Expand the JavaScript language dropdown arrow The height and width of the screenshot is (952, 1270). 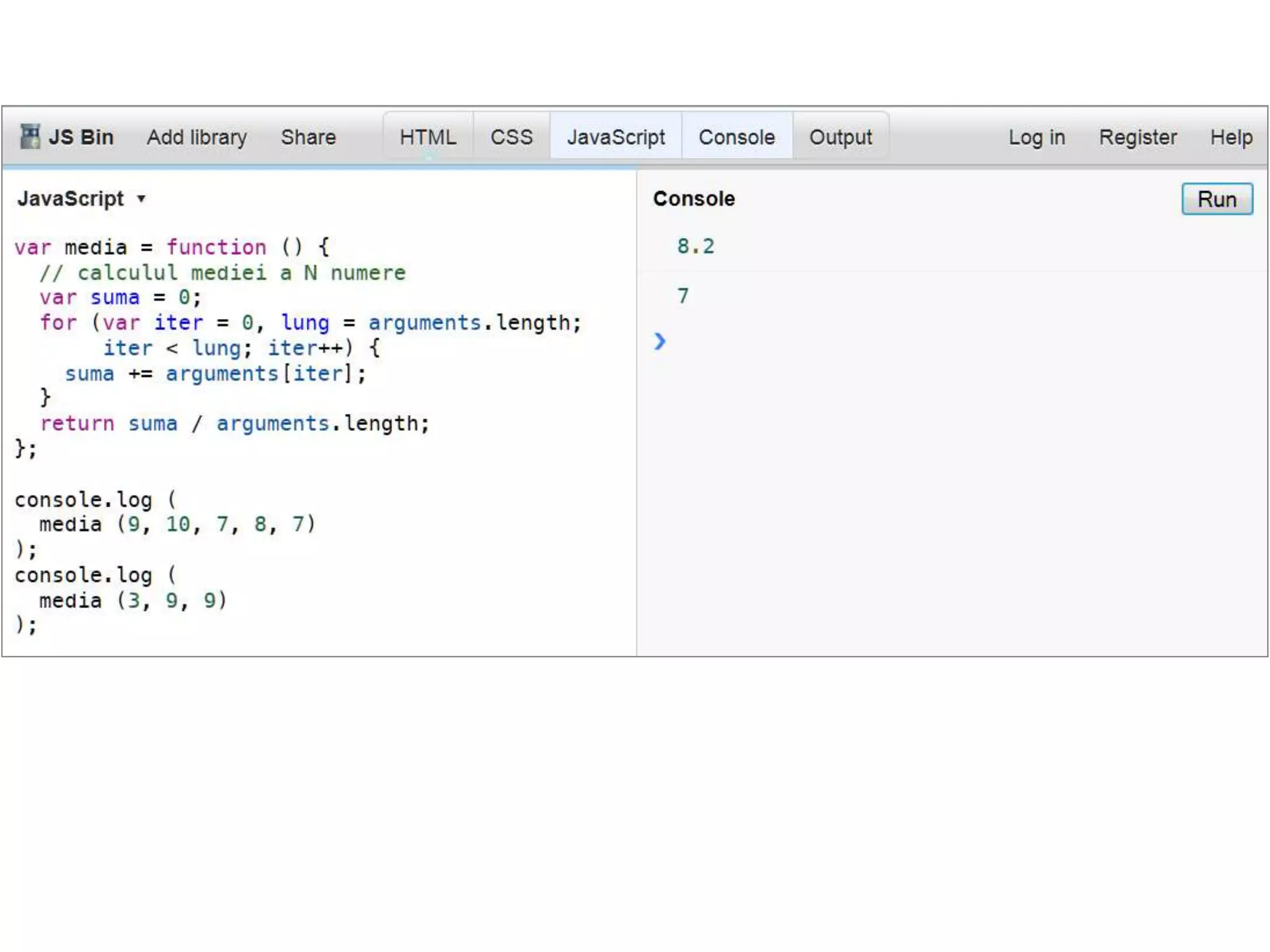pyautogui.click(x=141, y=199)
